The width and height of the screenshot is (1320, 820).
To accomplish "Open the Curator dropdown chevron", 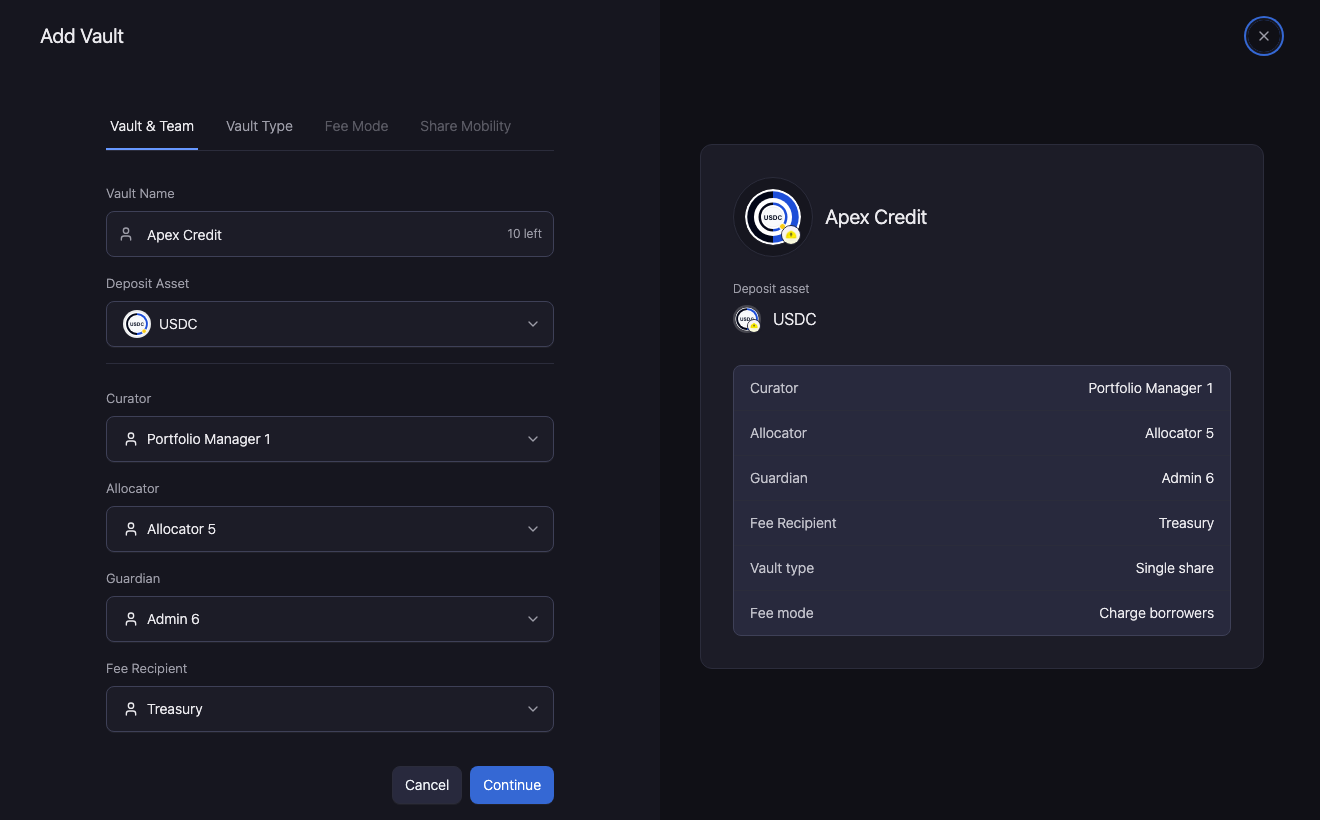I will click(533, 439).
